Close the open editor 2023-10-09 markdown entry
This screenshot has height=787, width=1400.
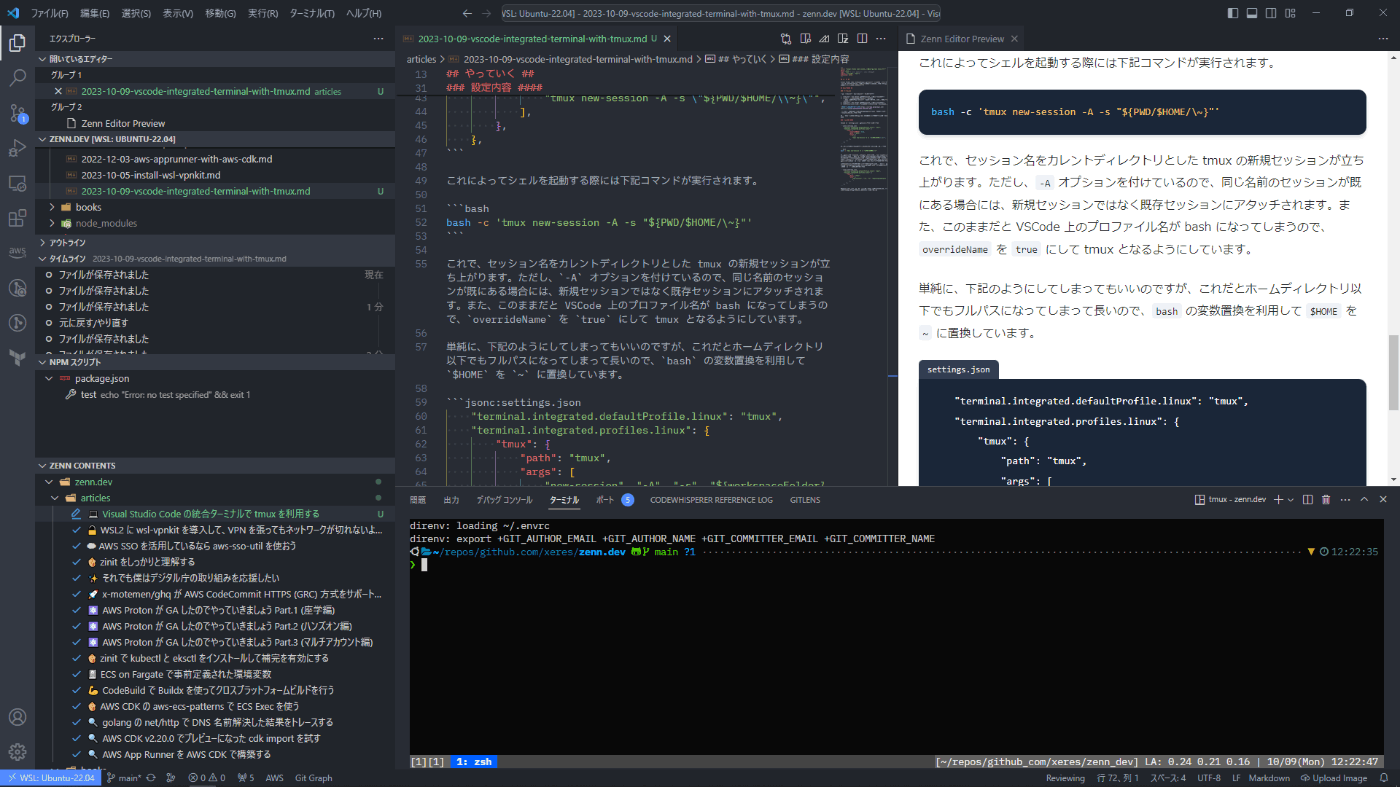point(58,91)
